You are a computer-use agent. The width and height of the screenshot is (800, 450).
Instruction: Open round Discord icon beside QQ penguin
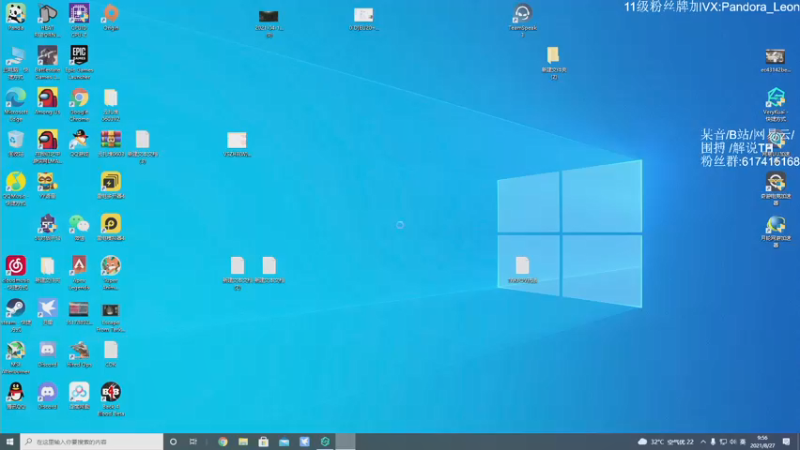47,395
